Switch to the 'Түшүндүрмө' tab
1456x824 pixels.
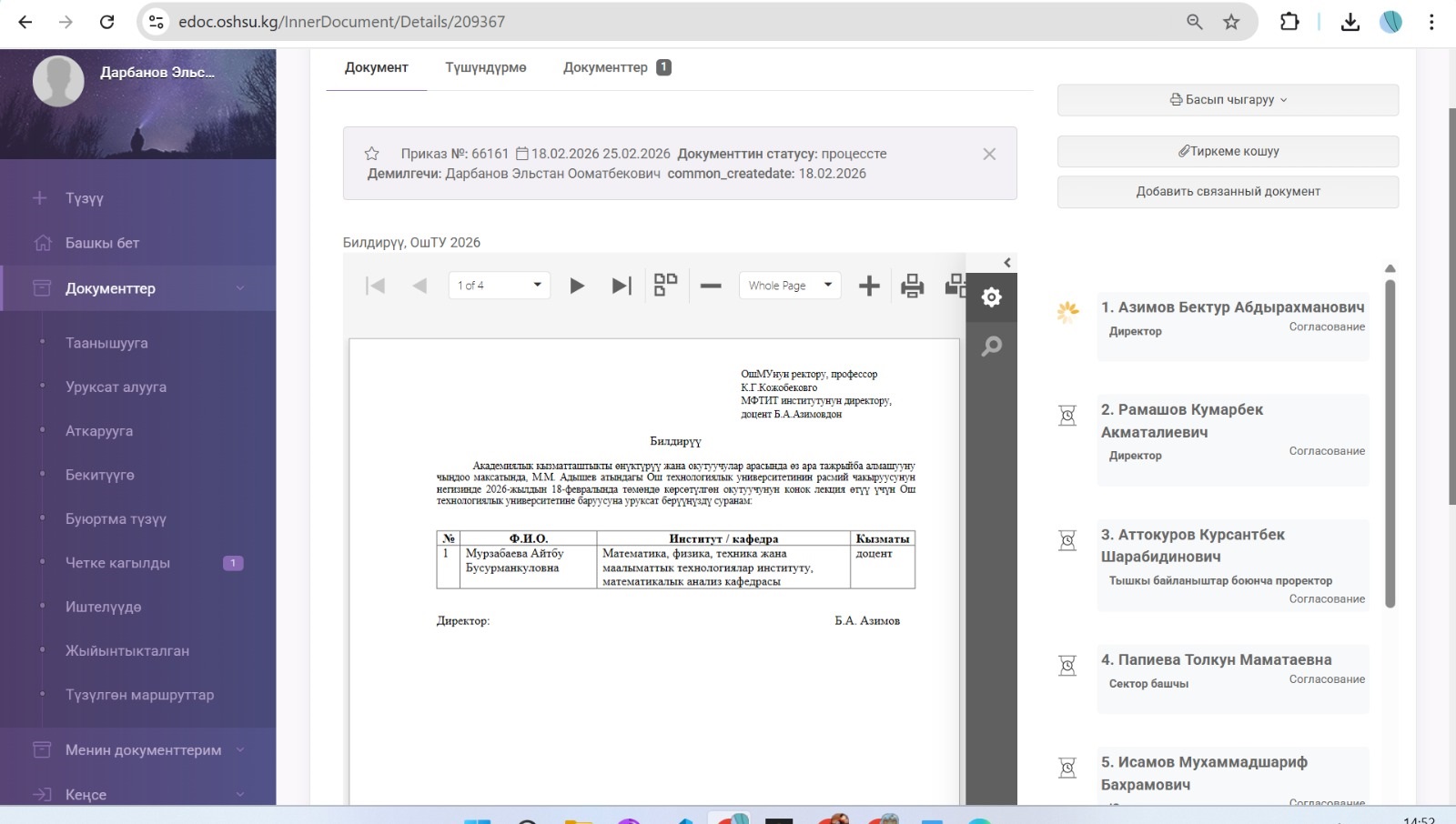click(x=485, y=67)
